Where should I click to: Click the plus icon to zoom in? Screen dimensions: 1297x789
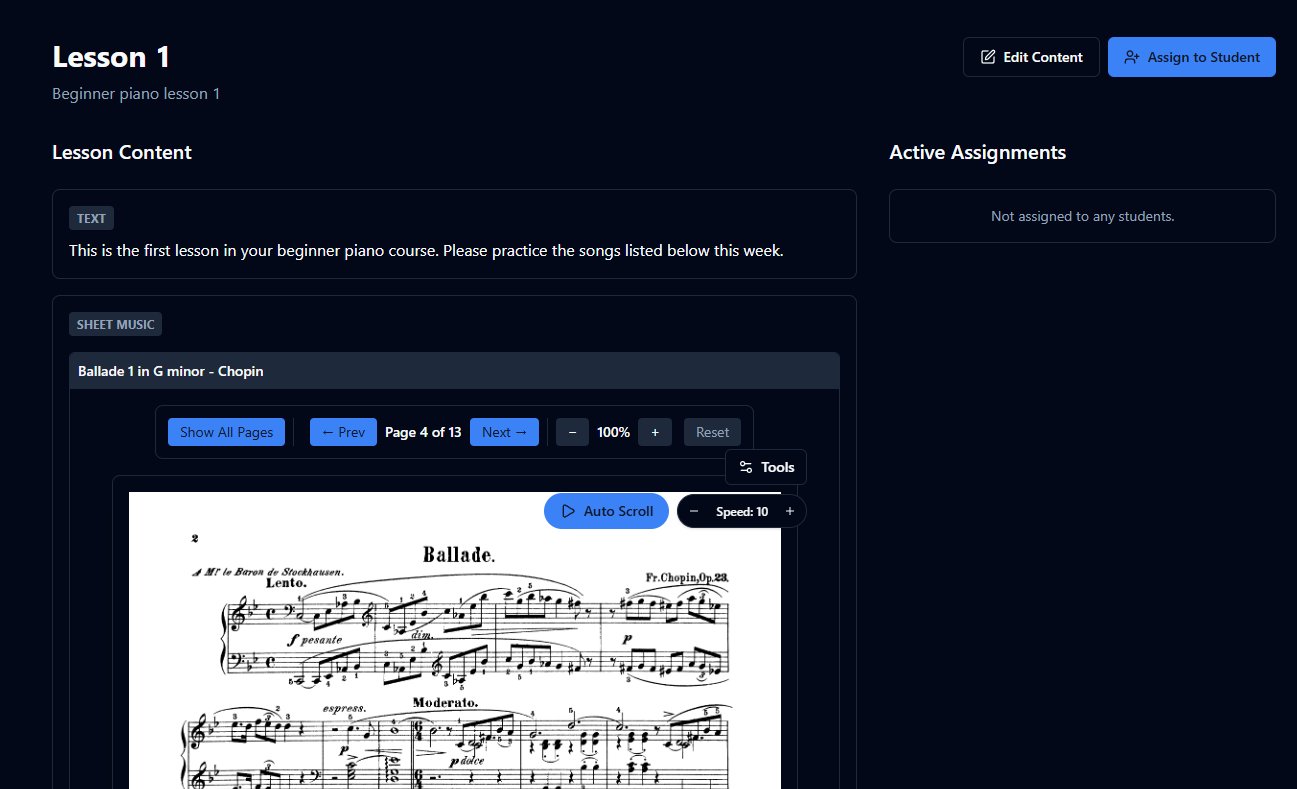[x=655, y=432]
